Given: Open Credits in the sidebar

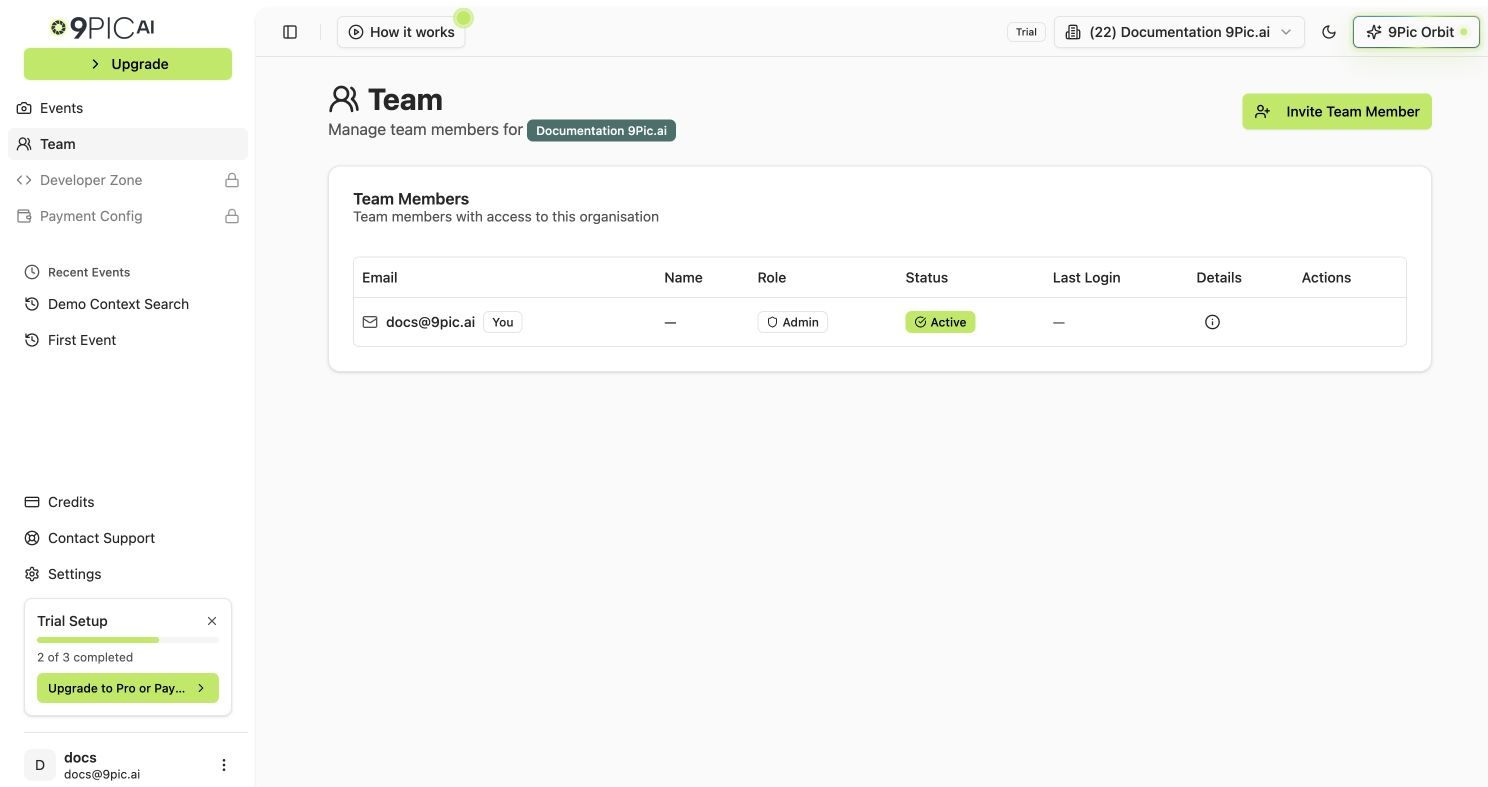Looking at the screenshot, I should (x=128, y=502).
